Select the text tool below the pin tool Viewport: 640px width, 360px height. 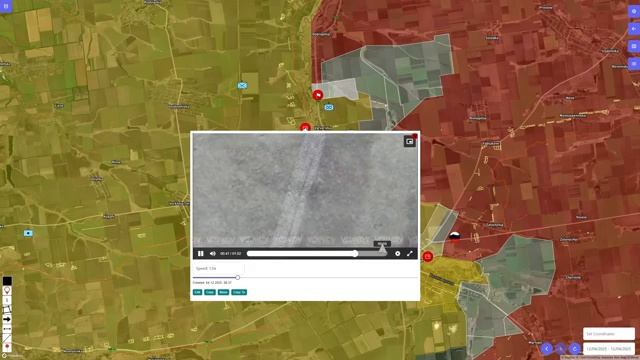7,300
